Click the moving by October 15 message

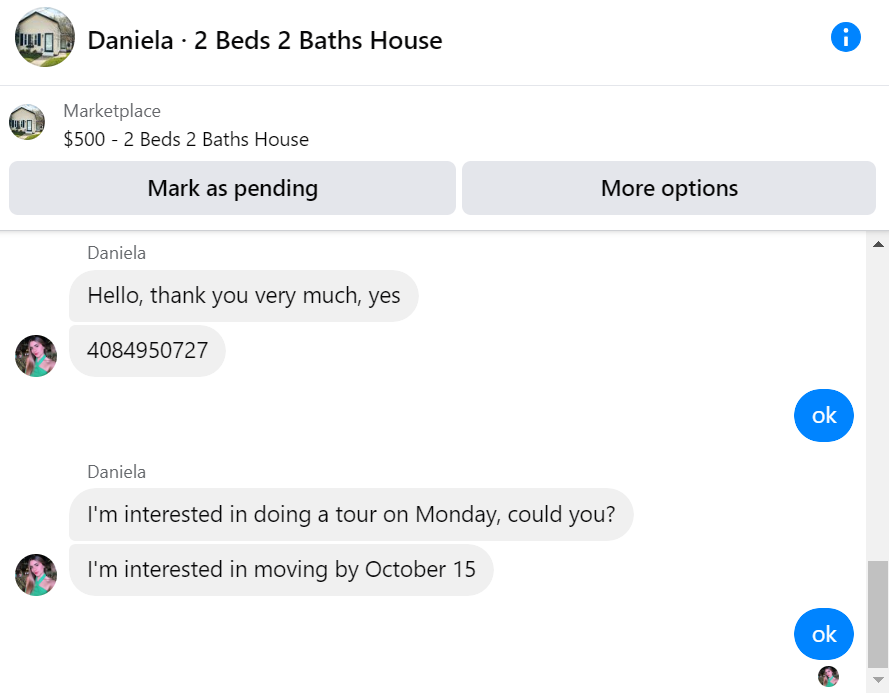click(281, 570)
